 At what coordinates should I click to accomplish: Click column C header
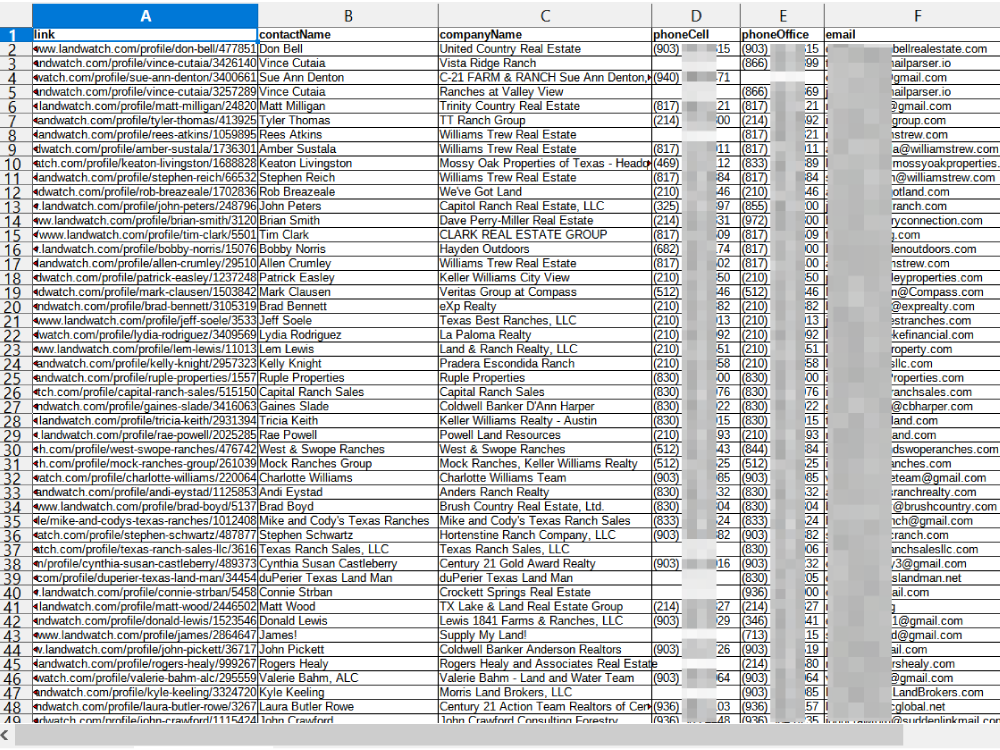click(x=544, y=15)
